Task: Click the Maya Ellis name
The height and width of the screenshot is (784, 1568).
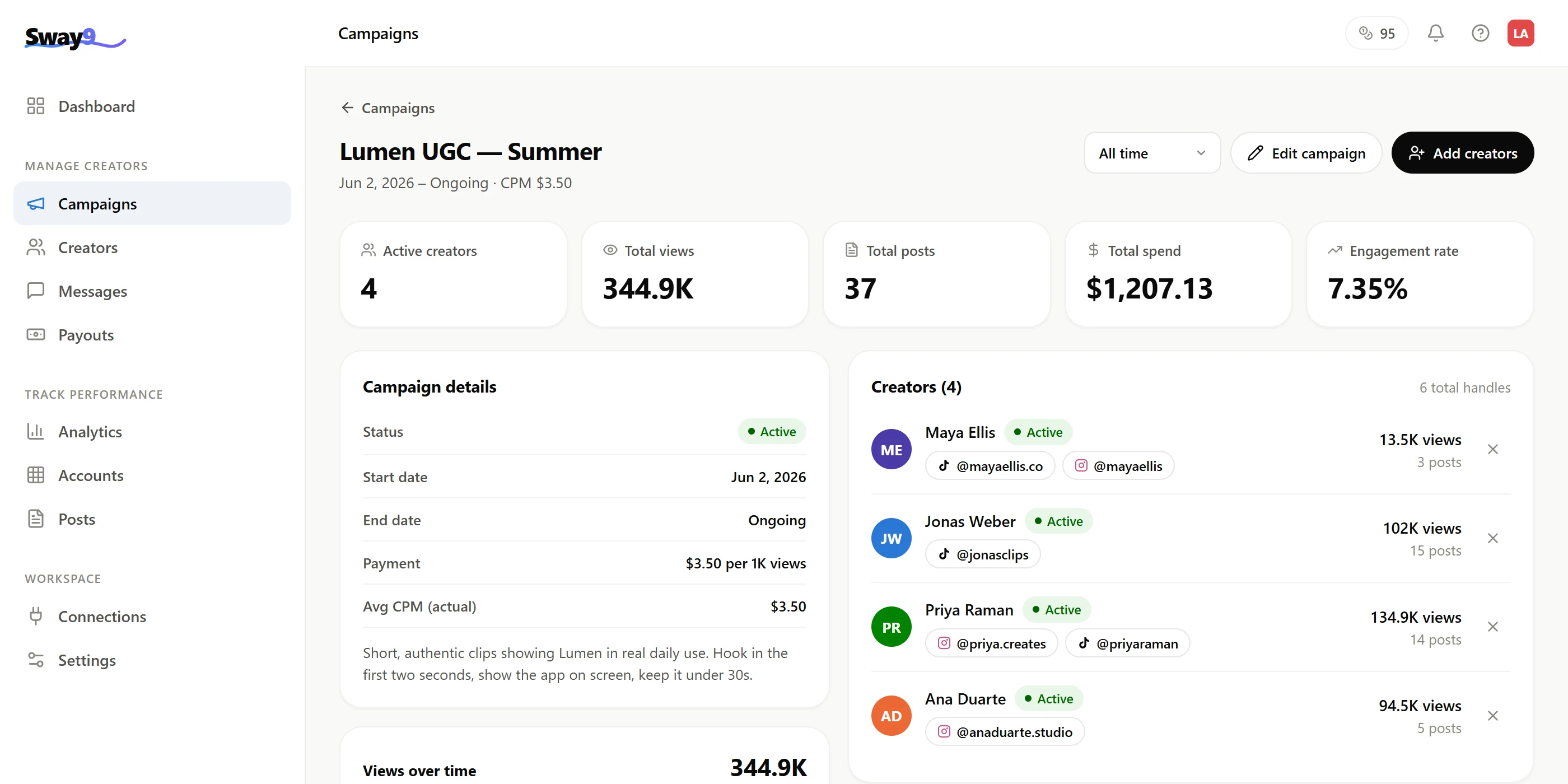Action: (960, 432)
